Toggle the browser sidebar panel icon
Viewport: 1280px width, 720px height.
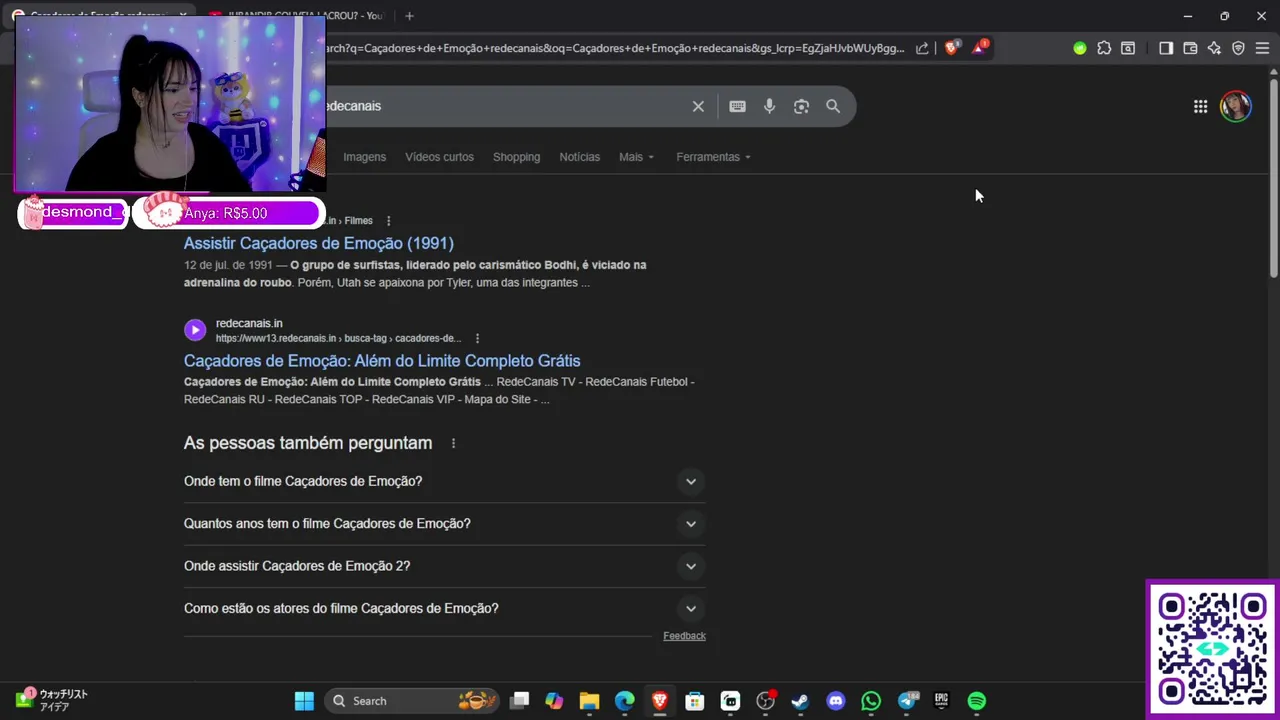tap(1166, 48)
